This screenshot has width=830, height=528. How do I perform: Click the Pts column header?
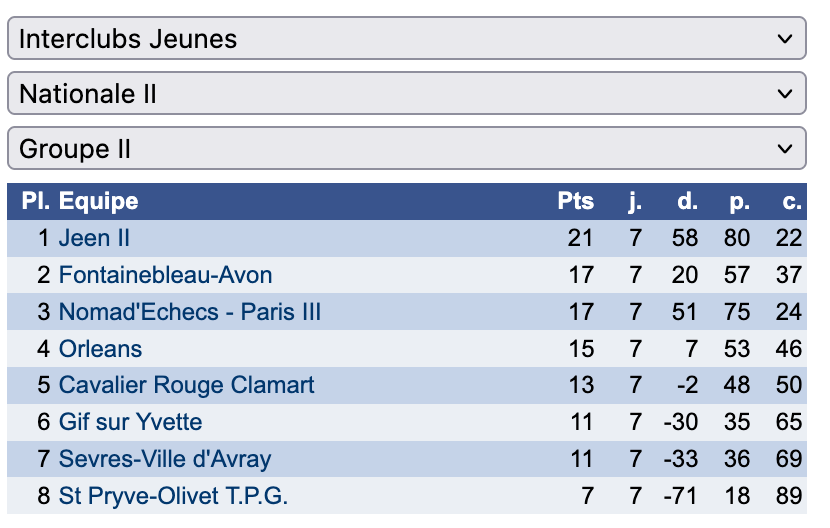[x=575, y=201]
